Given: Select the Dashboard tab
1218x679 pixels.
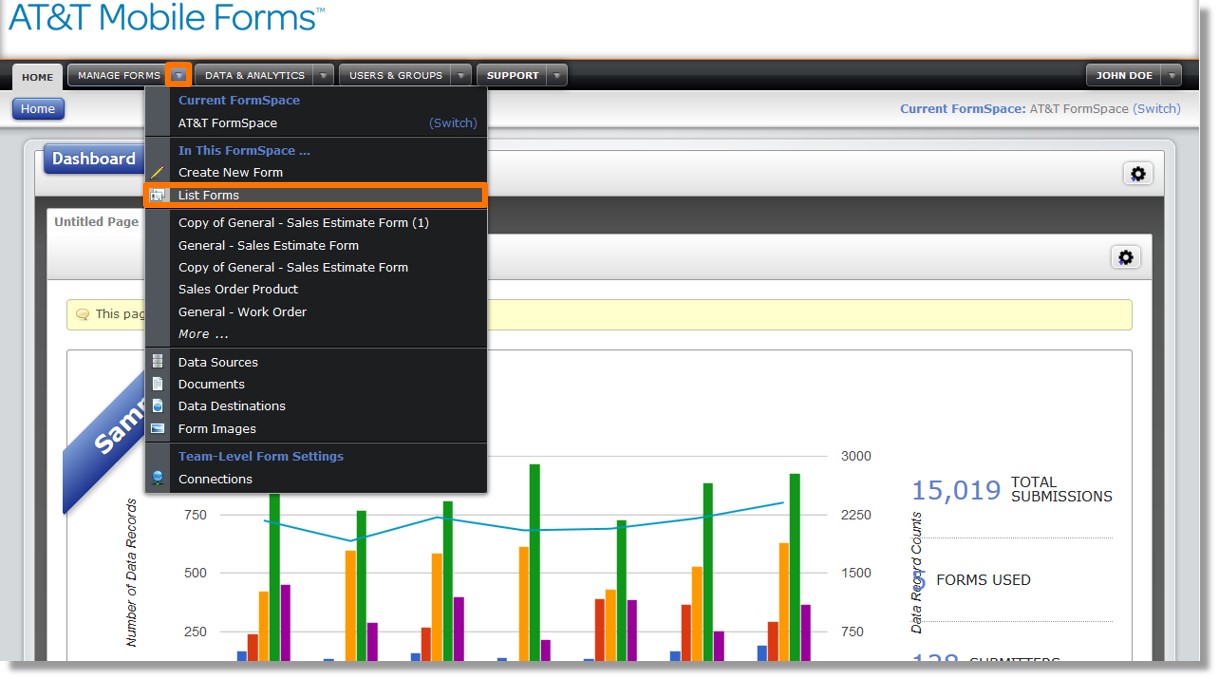Looking at the screenshot, I should [94, 159].
